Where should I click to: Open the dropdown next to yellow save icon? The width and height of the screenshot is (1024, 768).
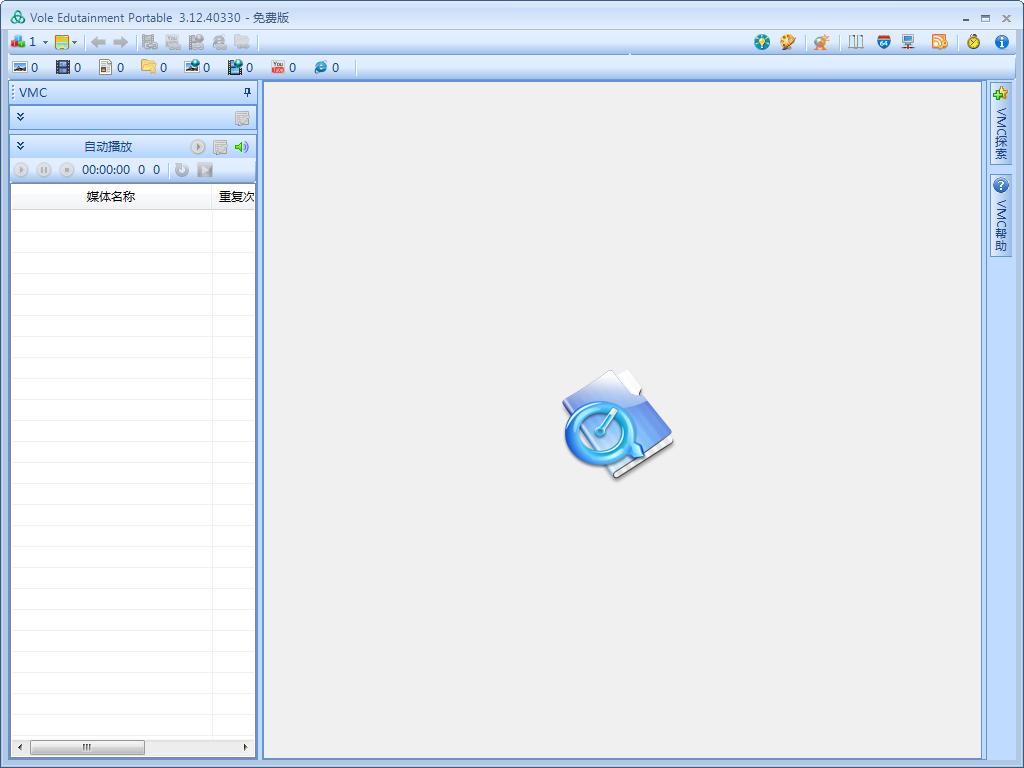[x=75, y=42]
